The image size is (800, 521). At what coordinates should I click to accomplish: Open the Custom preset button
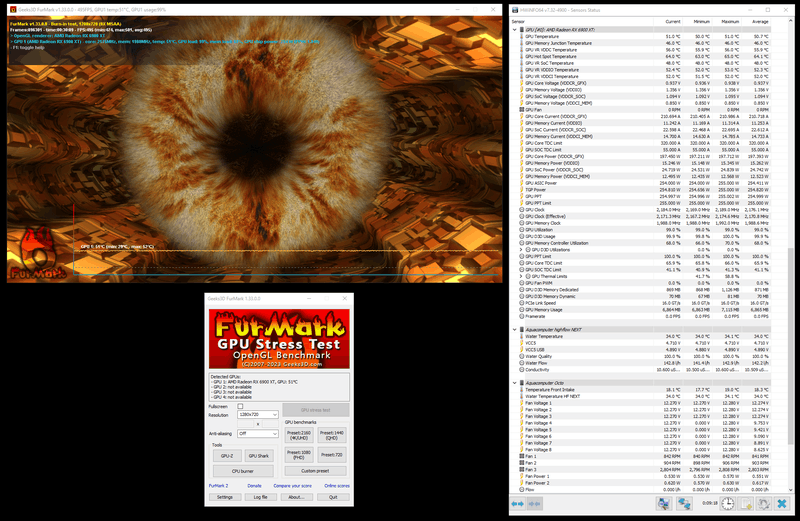(315, 471)
